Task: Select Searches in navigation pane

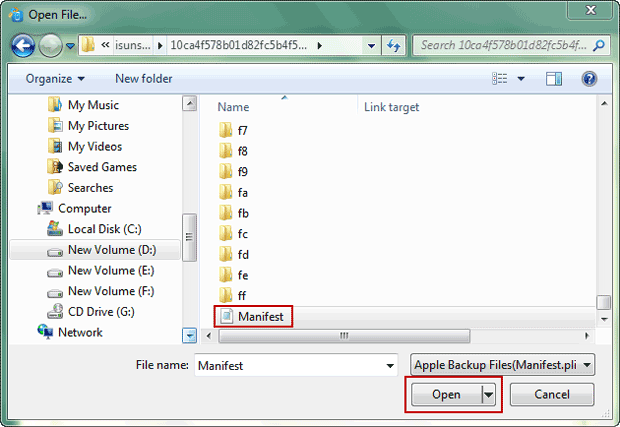Action: pyautogui.click(x=91, y=187)
